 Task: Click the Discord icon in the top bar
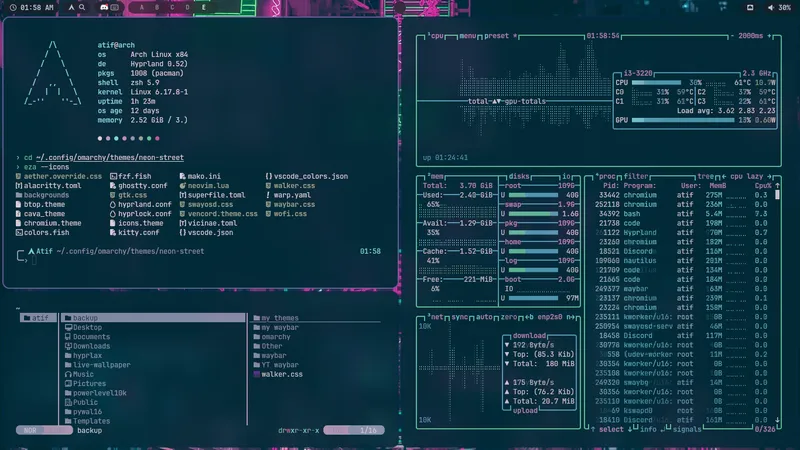(x=104, y=8)
